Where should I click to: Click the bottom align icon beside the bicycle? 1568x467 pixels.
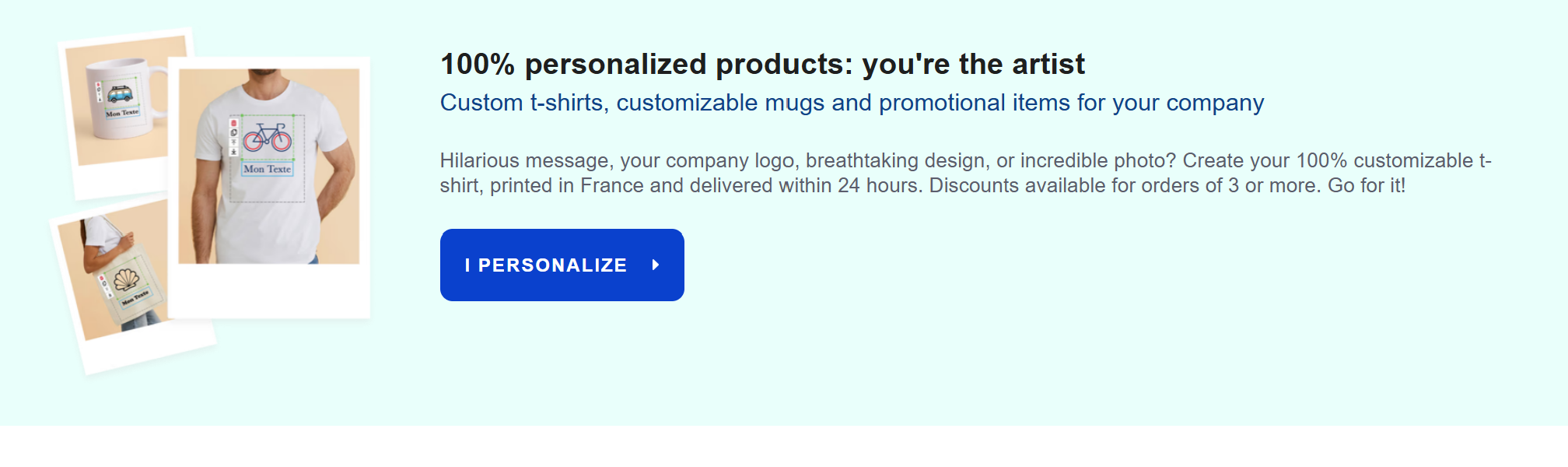(233, 152)
